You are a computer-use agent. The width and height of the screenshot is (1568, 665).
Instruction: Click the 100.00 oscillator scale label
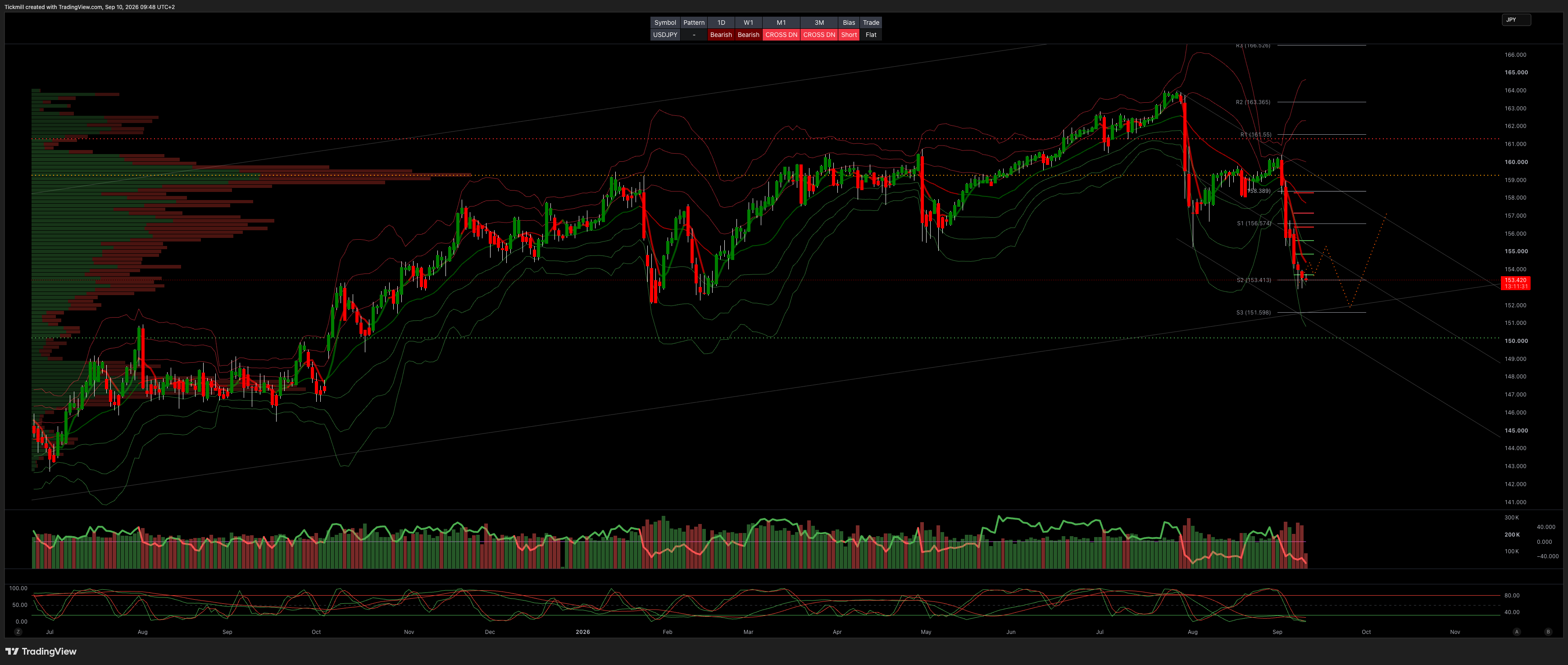(x=18, y=588)
